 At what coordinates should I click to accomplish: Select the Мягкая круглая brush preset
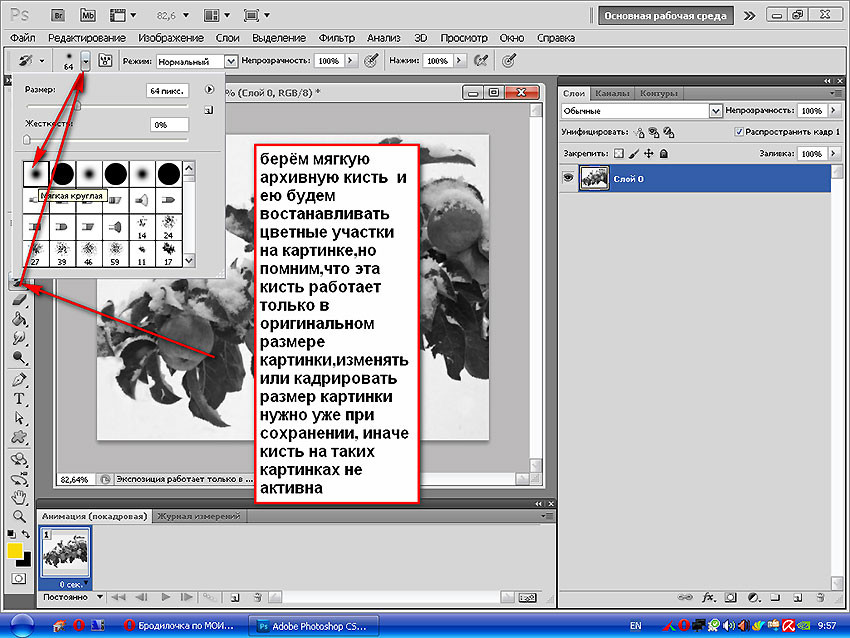(36, 175)
